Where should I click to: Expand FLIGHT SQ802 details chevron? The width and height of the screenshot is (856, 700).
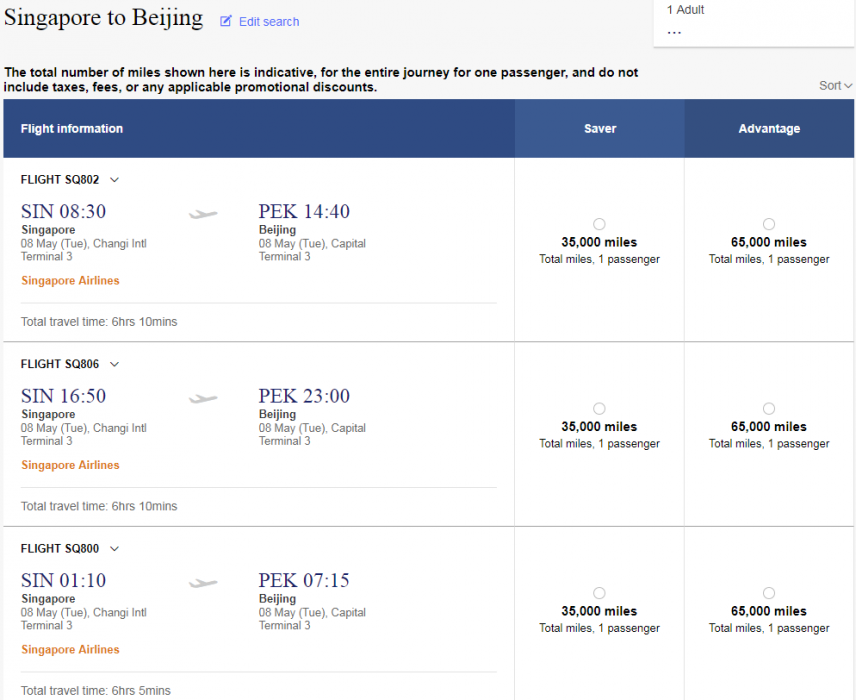tap(114, 180)
